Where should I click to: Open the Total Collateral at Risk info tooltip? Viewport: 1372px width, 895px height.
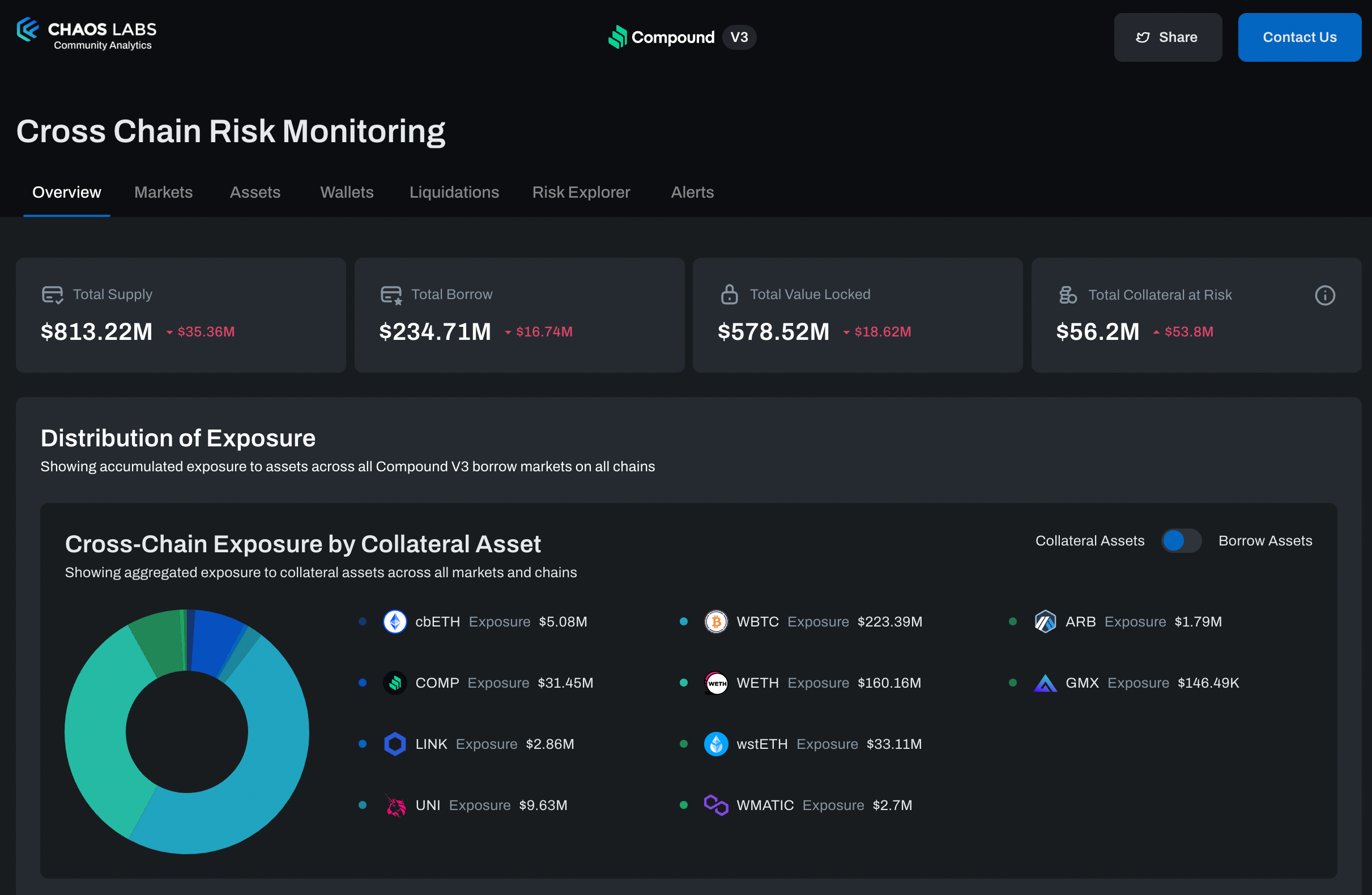click(x=1325, y=295)
